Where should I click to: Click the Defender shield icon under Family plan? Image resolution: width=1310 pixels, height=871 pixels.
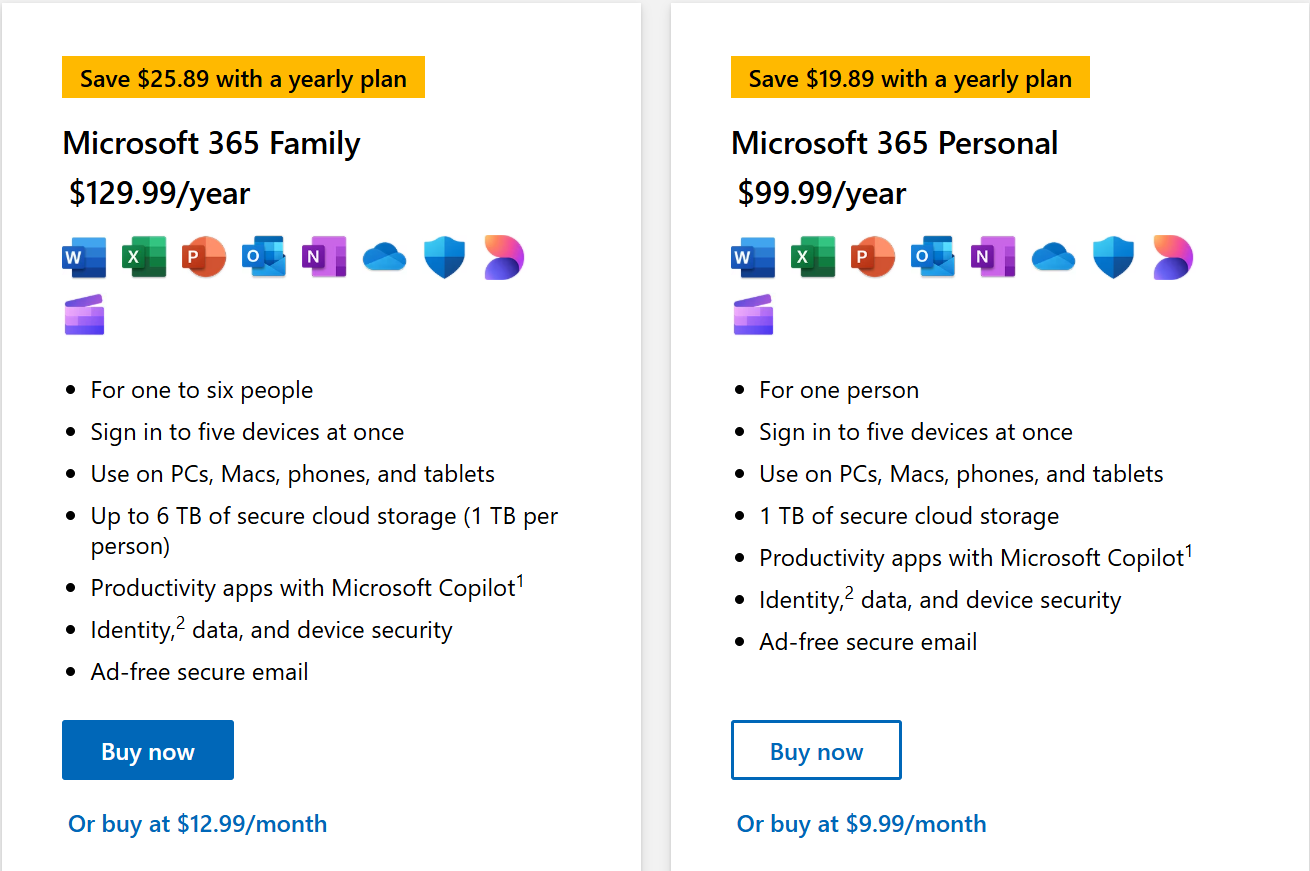tap(443, 257)
